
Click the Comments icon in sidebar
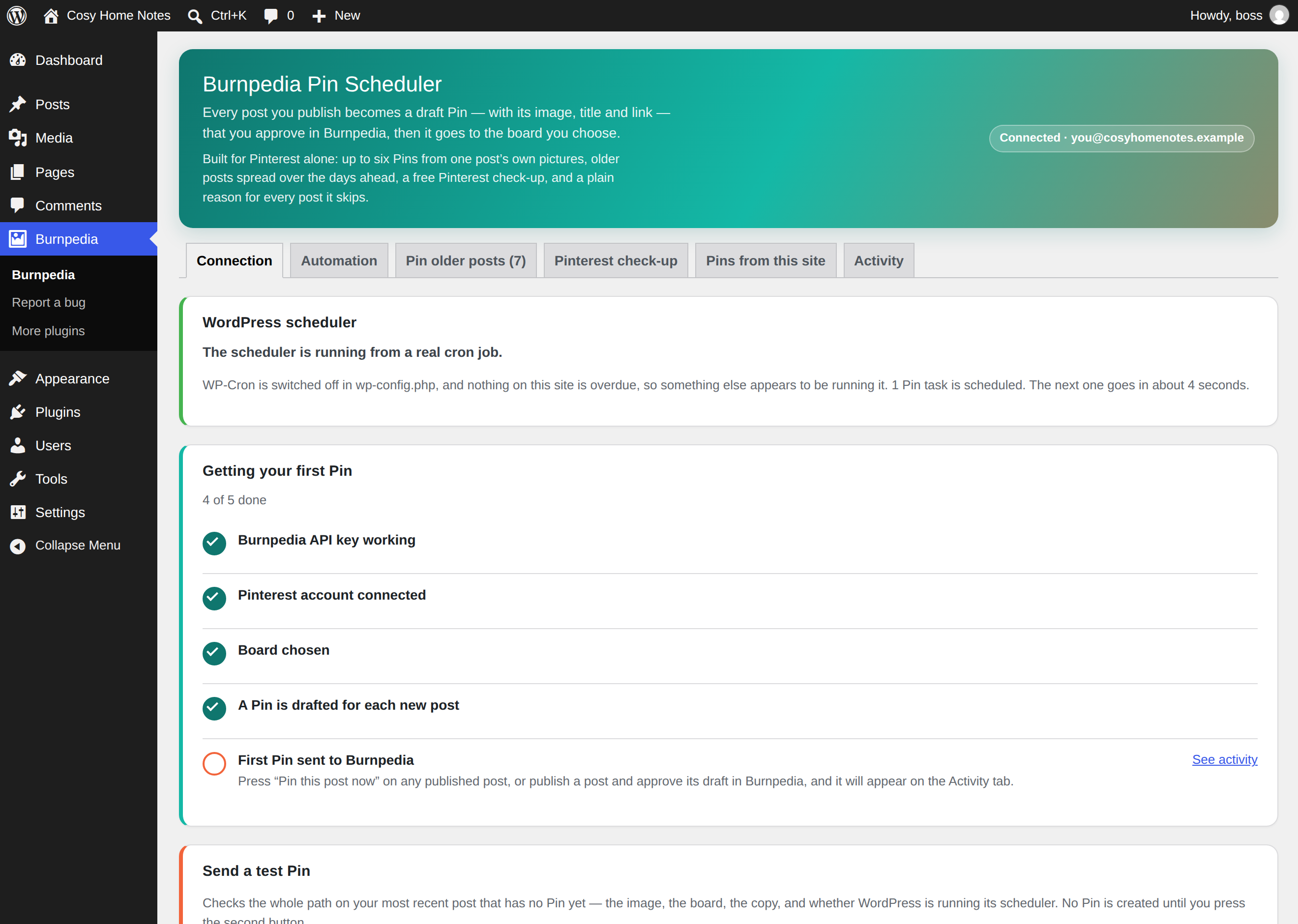(x=18, y=205)
